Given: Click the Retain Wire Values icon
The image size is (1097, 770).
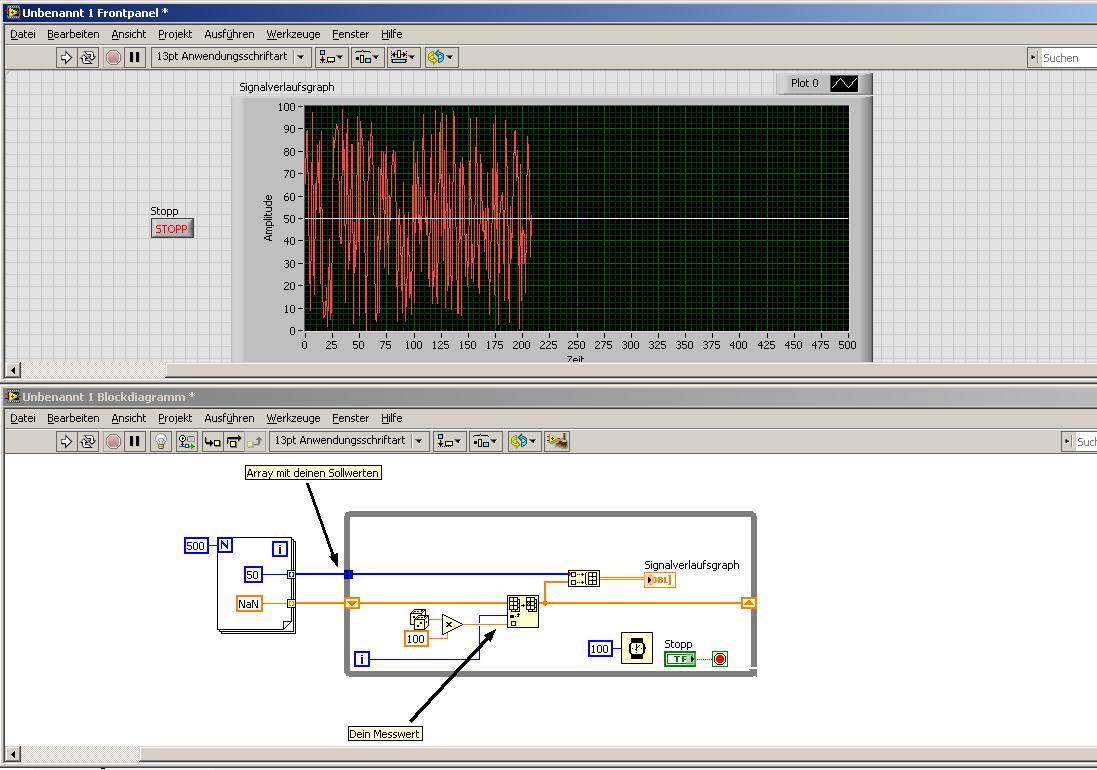Looking at the screenshot, I should click(186, 441).
